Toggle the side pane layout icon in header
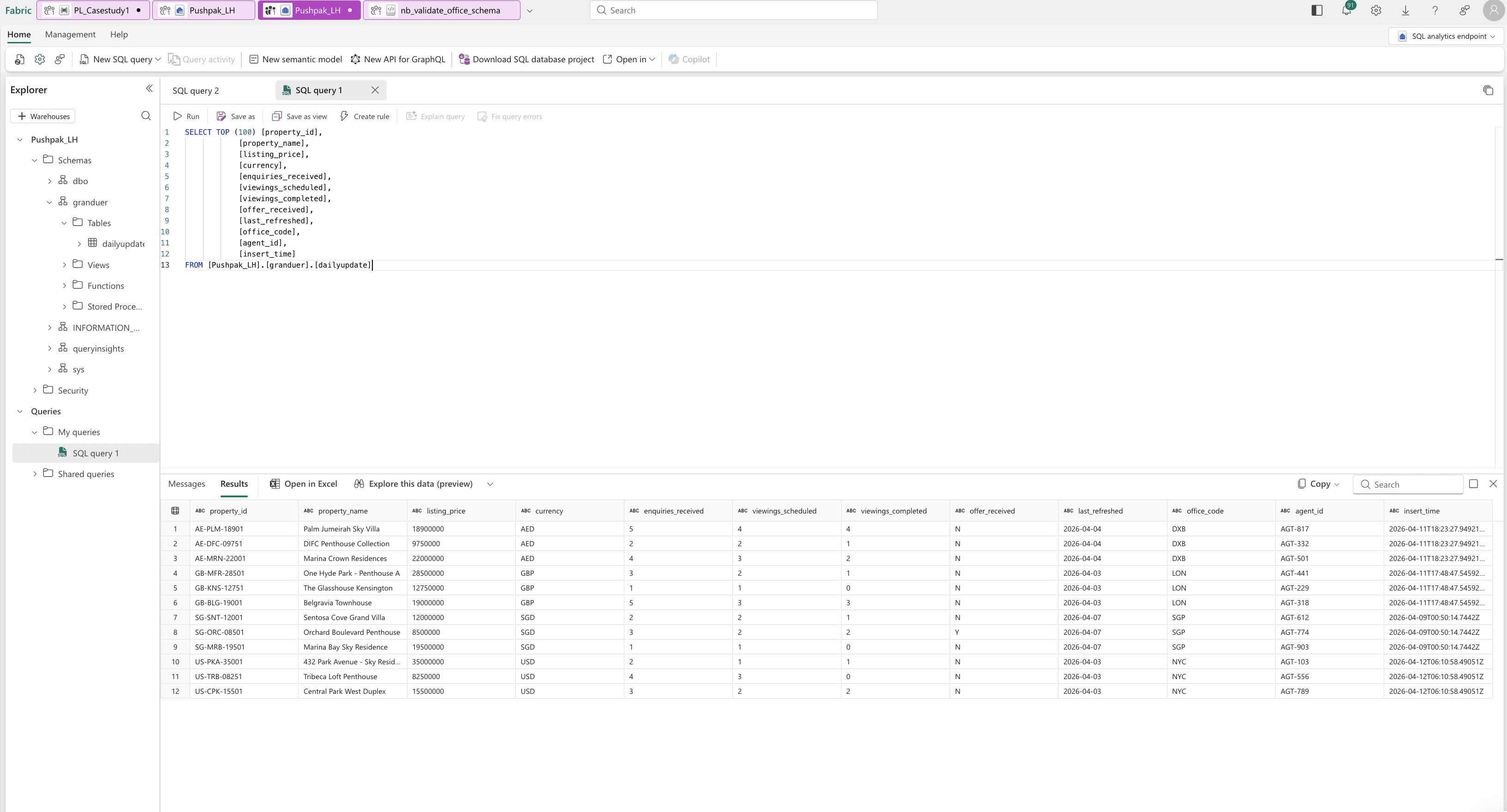 coord(1317,11)
